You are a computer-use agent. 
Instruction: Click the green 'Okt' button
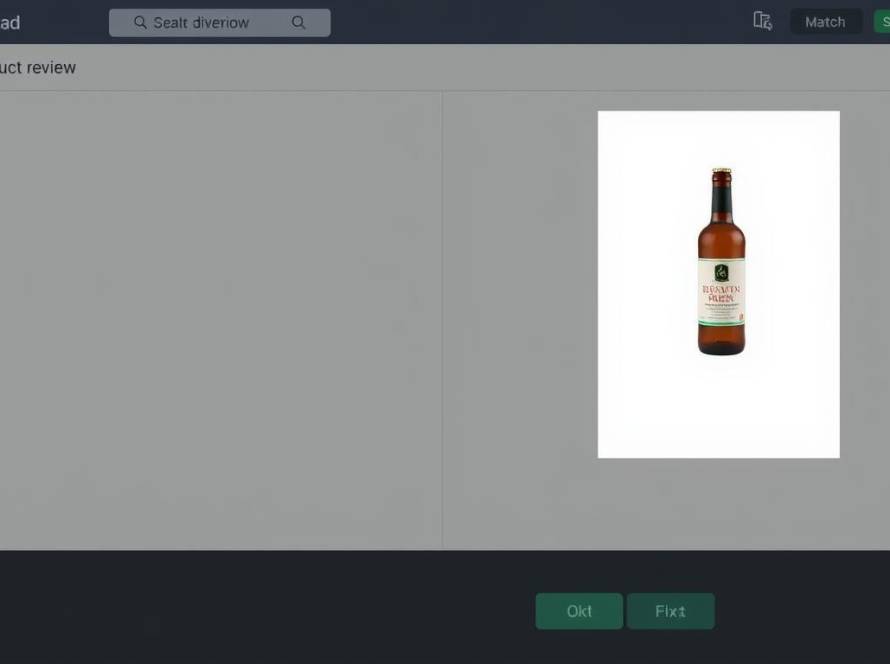click(579, 611)
